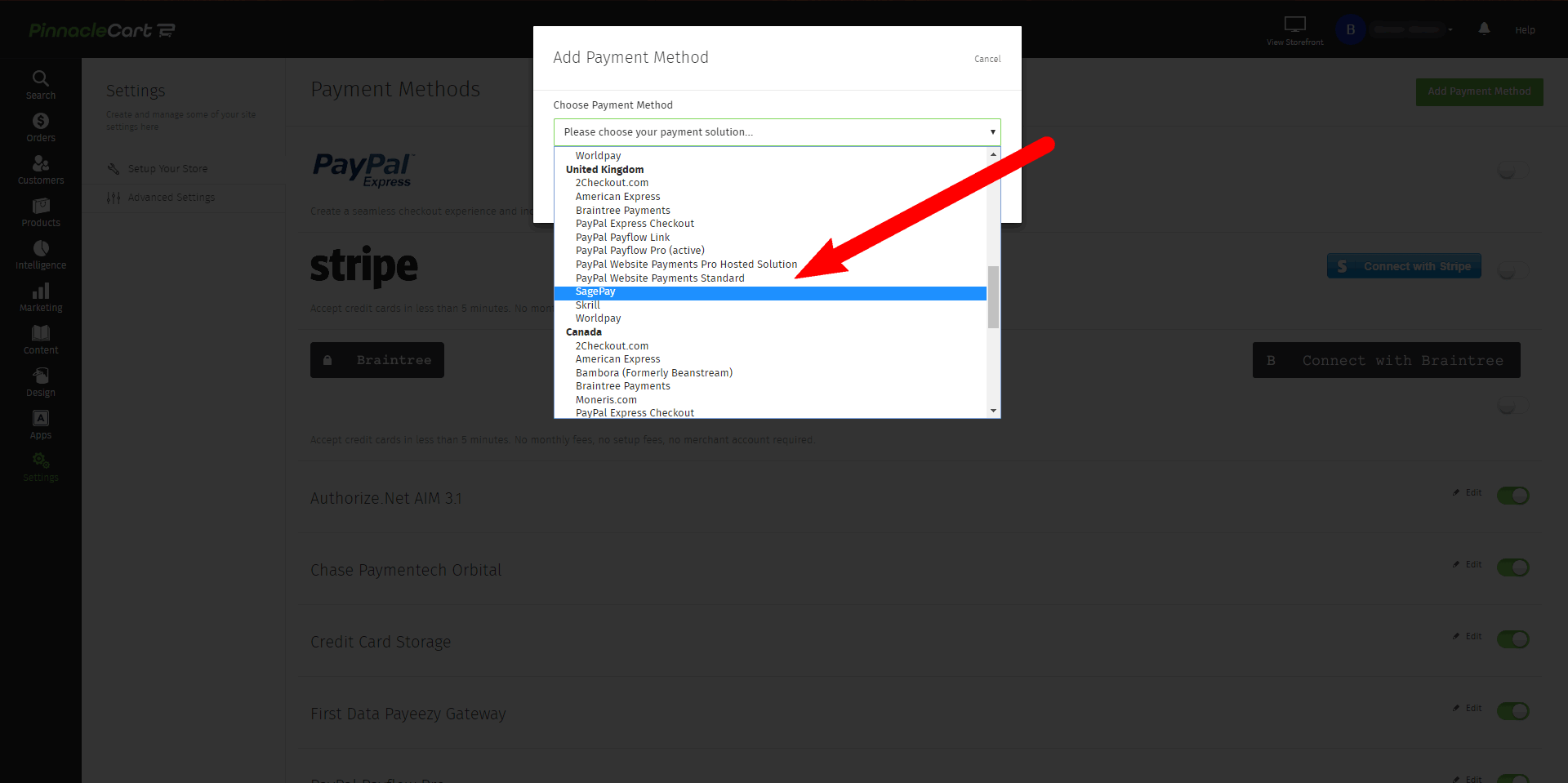This screenshot has width=1568, height=783.
Task: Click pencil icon for First Data Payeezy
Action: [1456, 708]
